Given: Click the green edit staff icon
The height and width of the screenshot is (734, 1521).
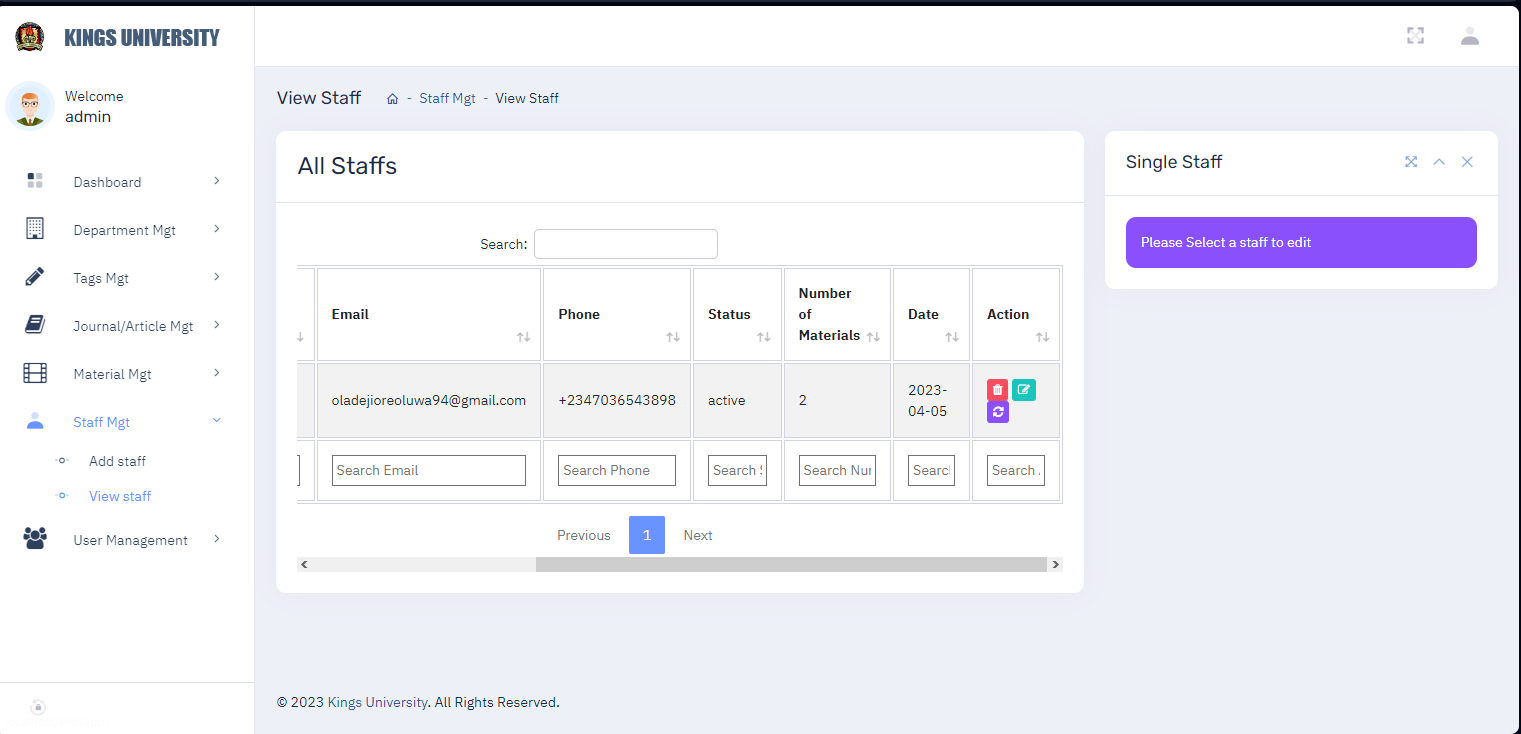Looking at the screenshot, I should [x=1023, y=390].
